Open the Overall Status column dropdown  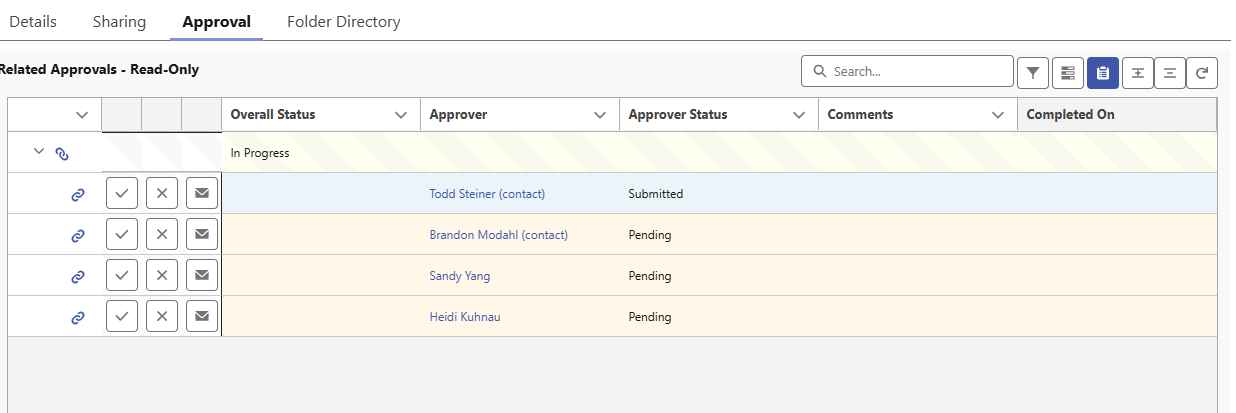tap(401, 115)
